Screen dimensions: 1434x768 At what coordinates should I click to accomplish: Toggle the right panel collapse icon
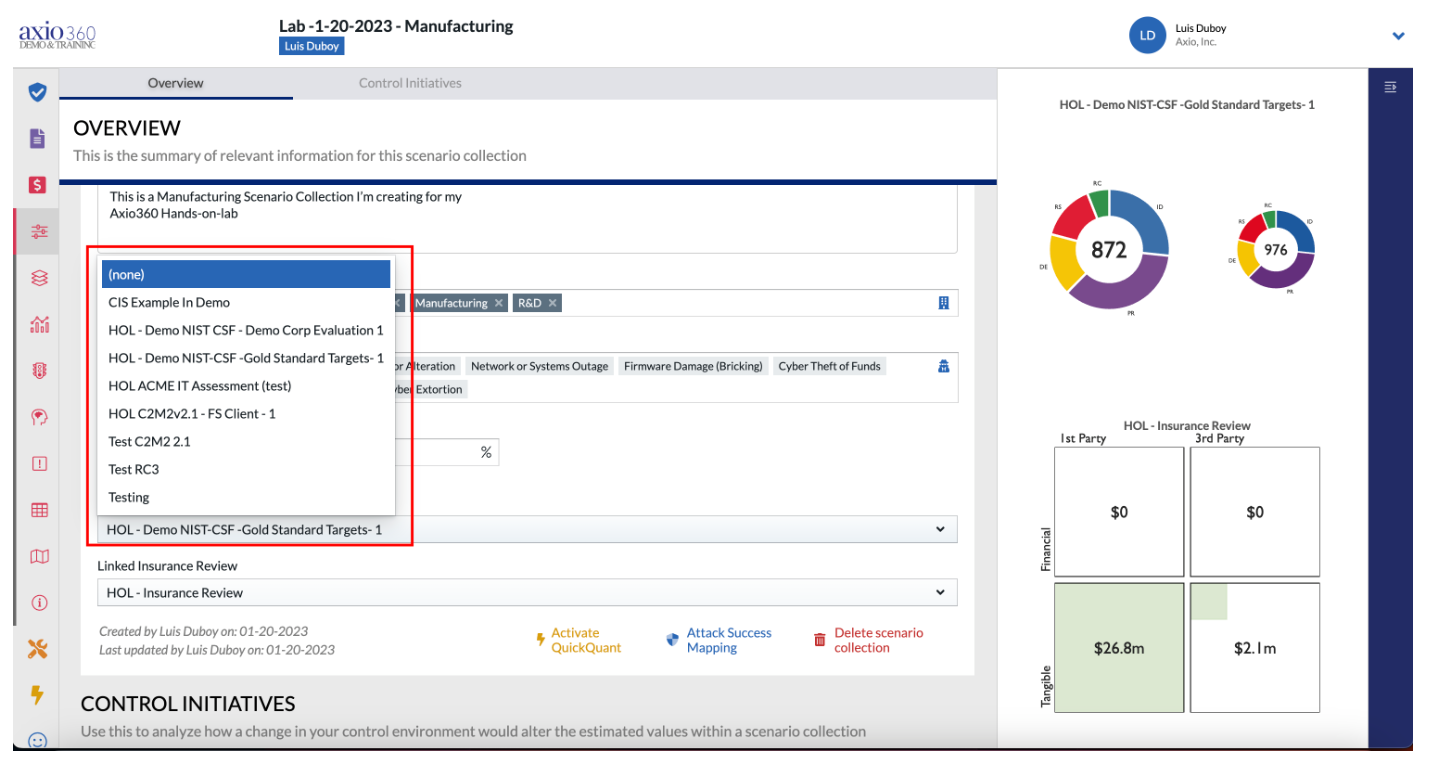(1390, 87)
